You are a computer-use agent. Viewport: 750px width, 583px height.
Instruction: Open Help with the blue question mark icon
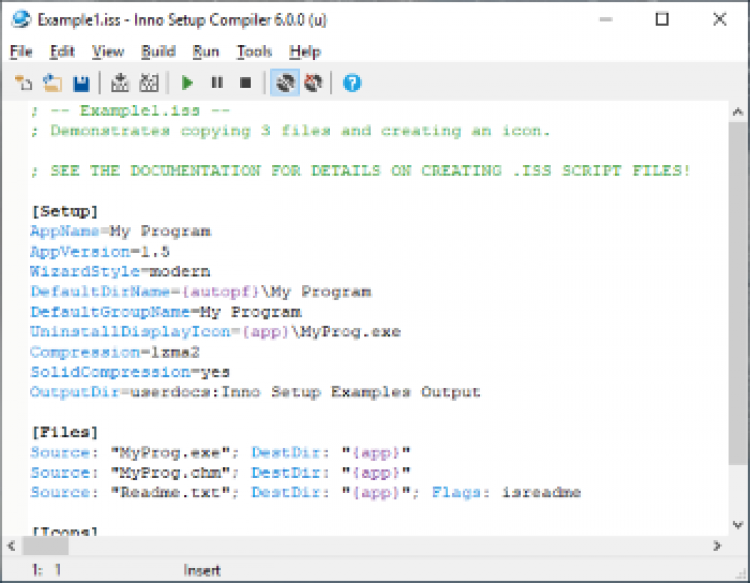[x=352, y=83]
